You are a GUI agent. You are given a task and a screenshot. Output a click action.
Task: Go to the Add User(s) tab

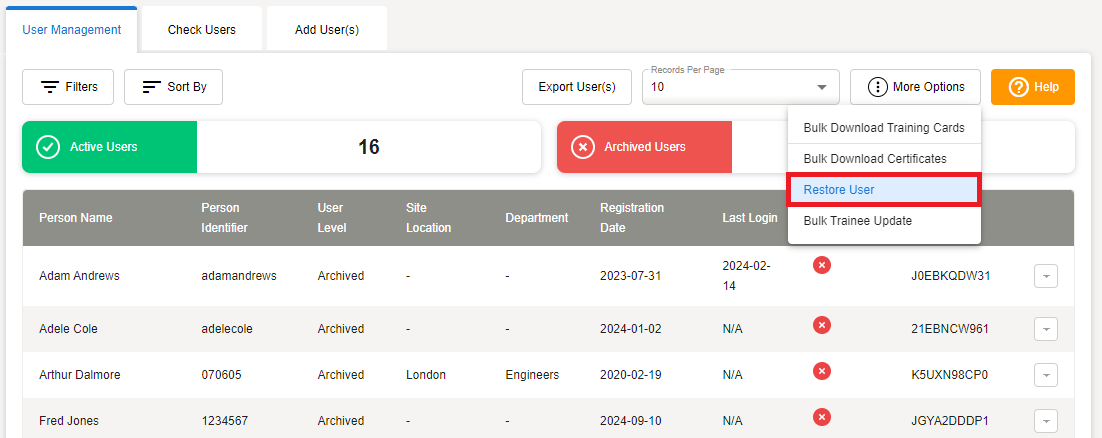(326, 30)
